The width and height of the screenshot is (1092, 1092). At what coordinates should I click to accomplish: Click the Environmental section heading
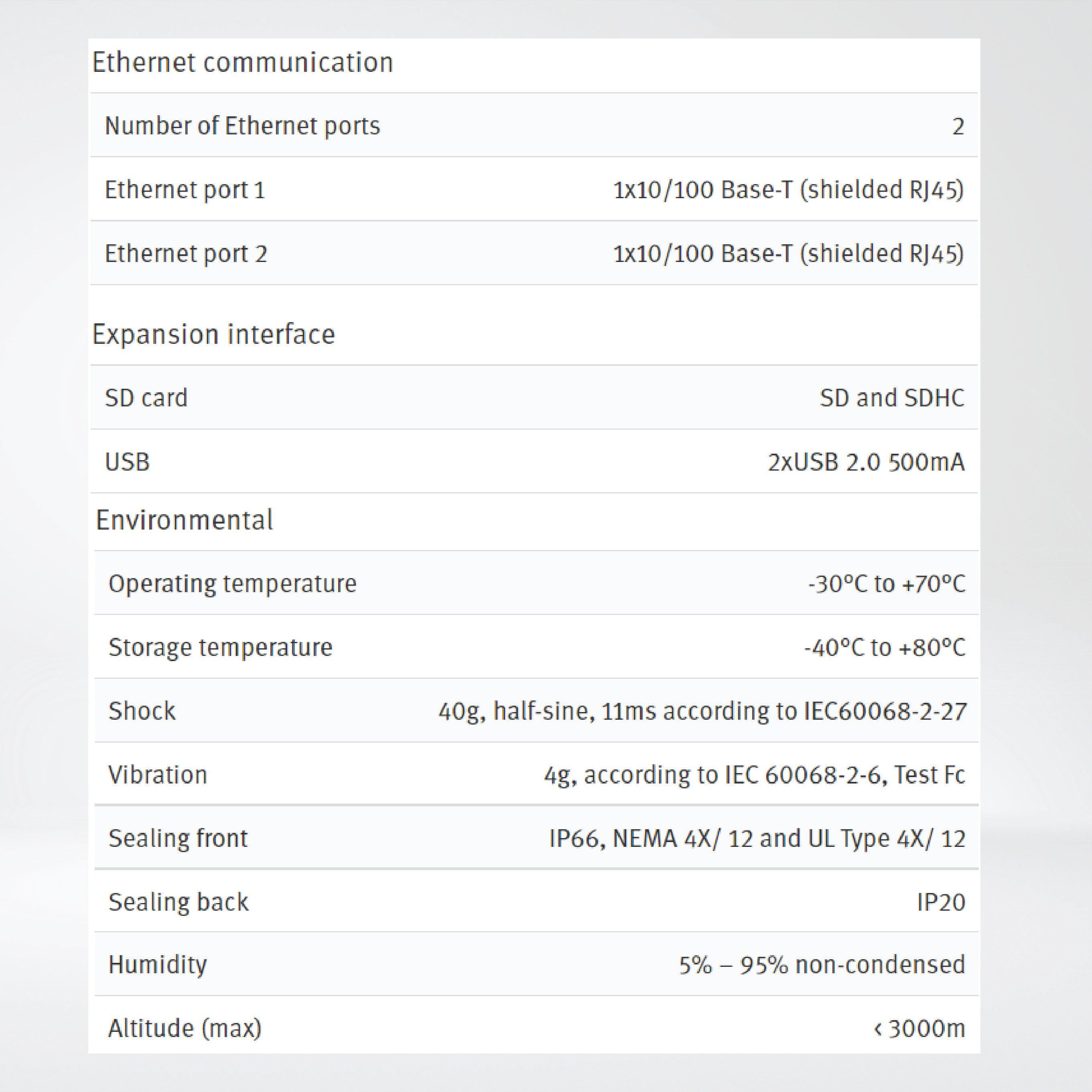[185, 520]
